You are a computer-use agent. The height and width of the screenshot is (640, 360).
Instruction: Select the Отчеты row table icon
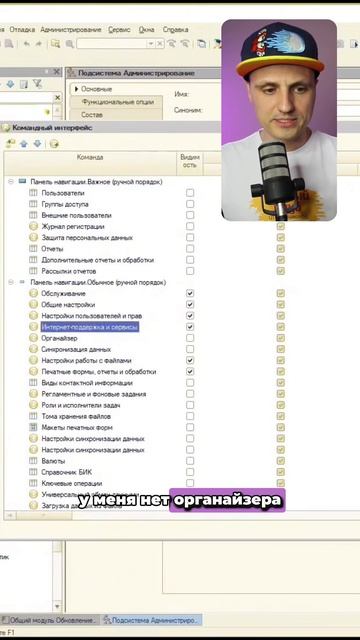(x=33, y=249)
